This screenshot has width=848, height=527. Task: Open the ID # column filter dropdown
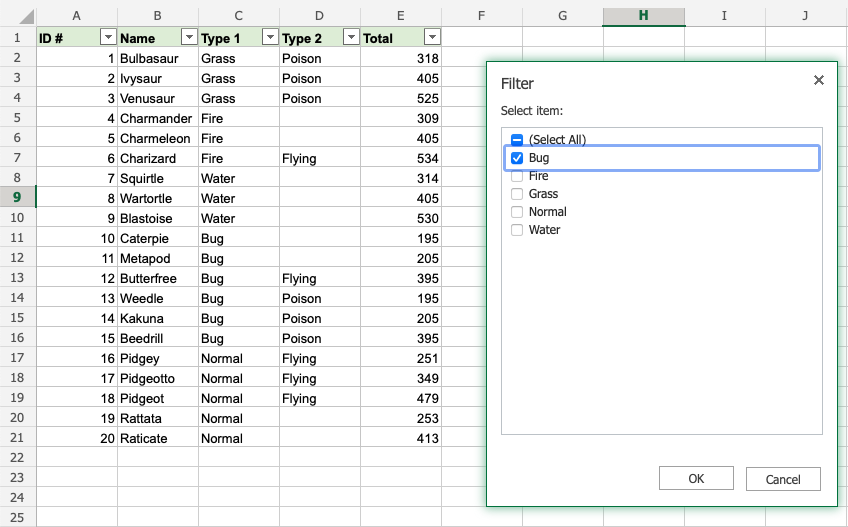click(108, 37)
